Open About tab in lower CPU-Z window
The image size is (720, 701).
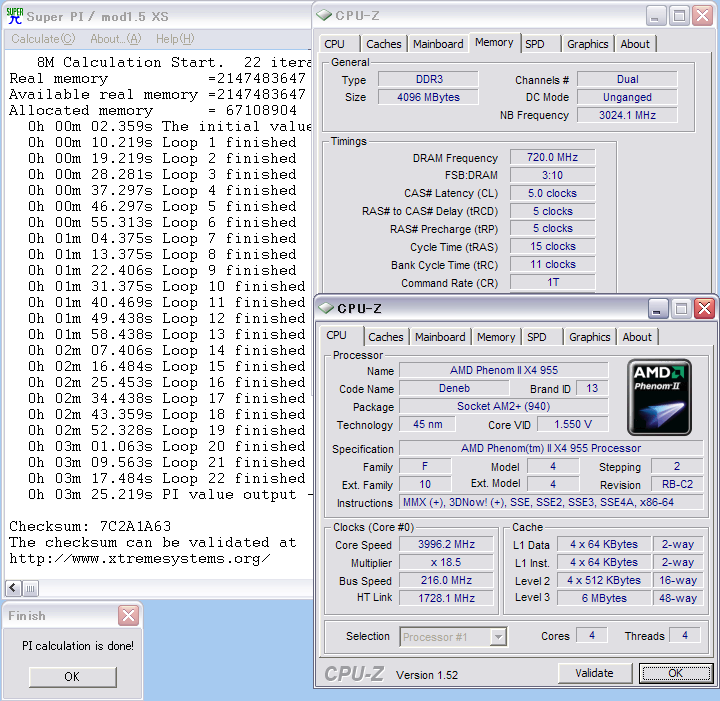click(x=637, y=337)
